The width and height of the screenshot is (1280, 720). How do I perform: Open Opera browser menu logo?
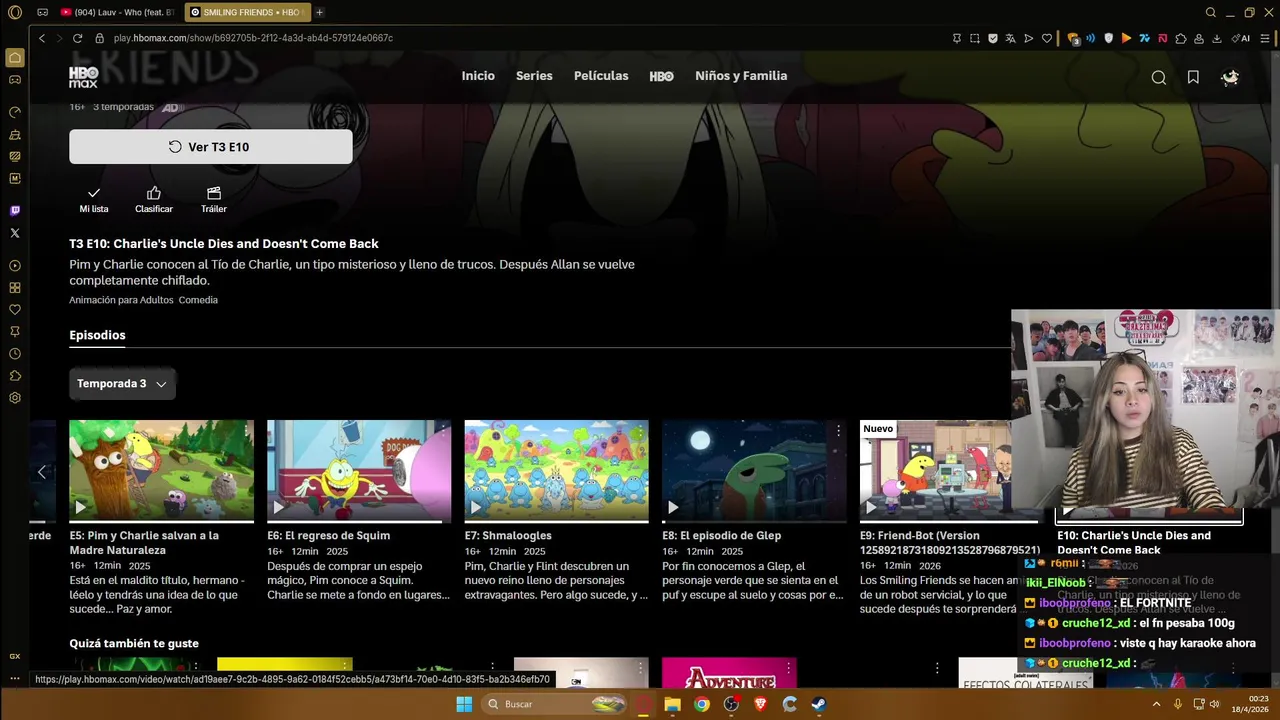point(15,12)
